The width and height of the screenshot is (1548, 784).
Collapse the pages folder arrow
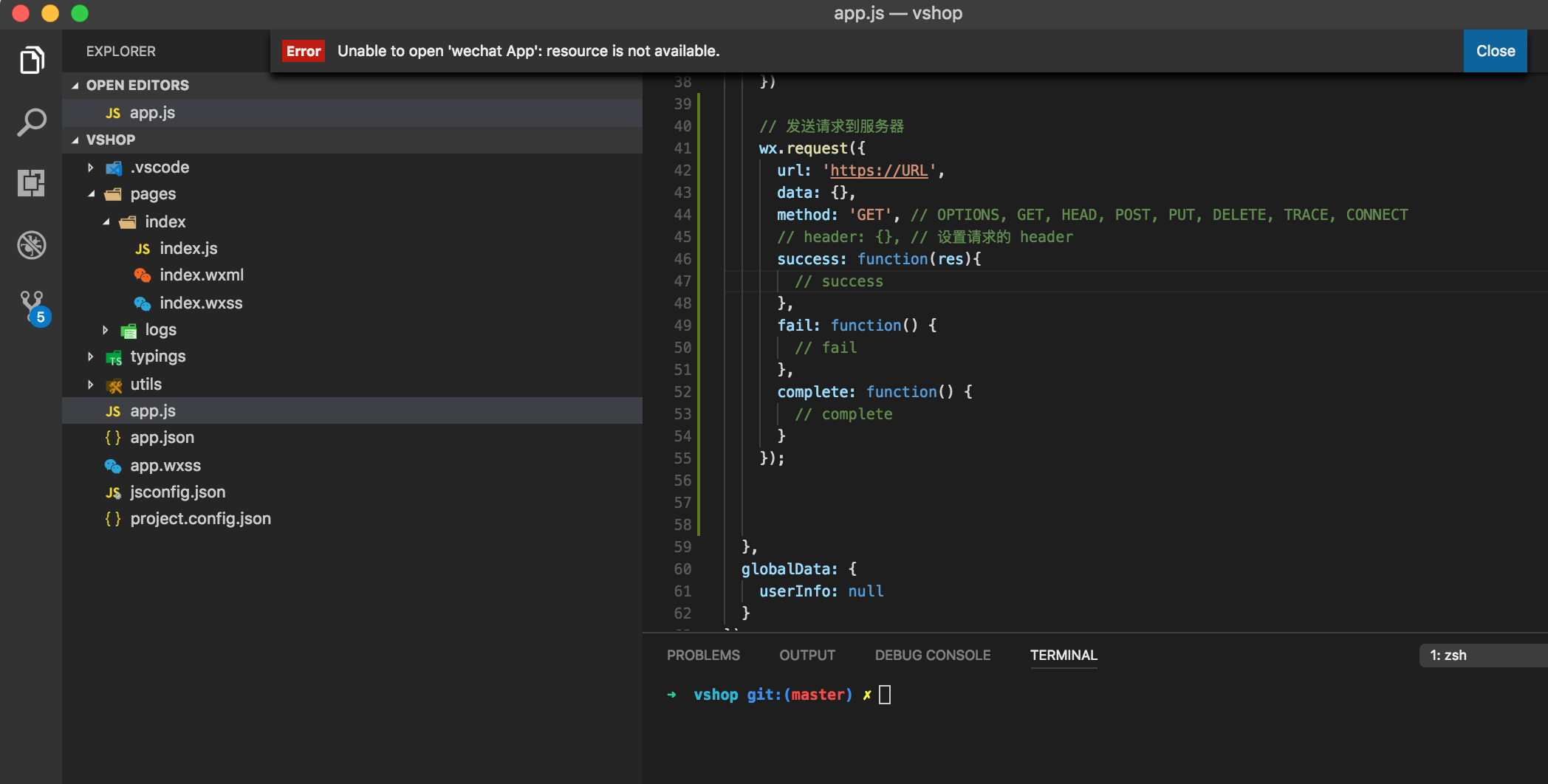click(92, 194)
